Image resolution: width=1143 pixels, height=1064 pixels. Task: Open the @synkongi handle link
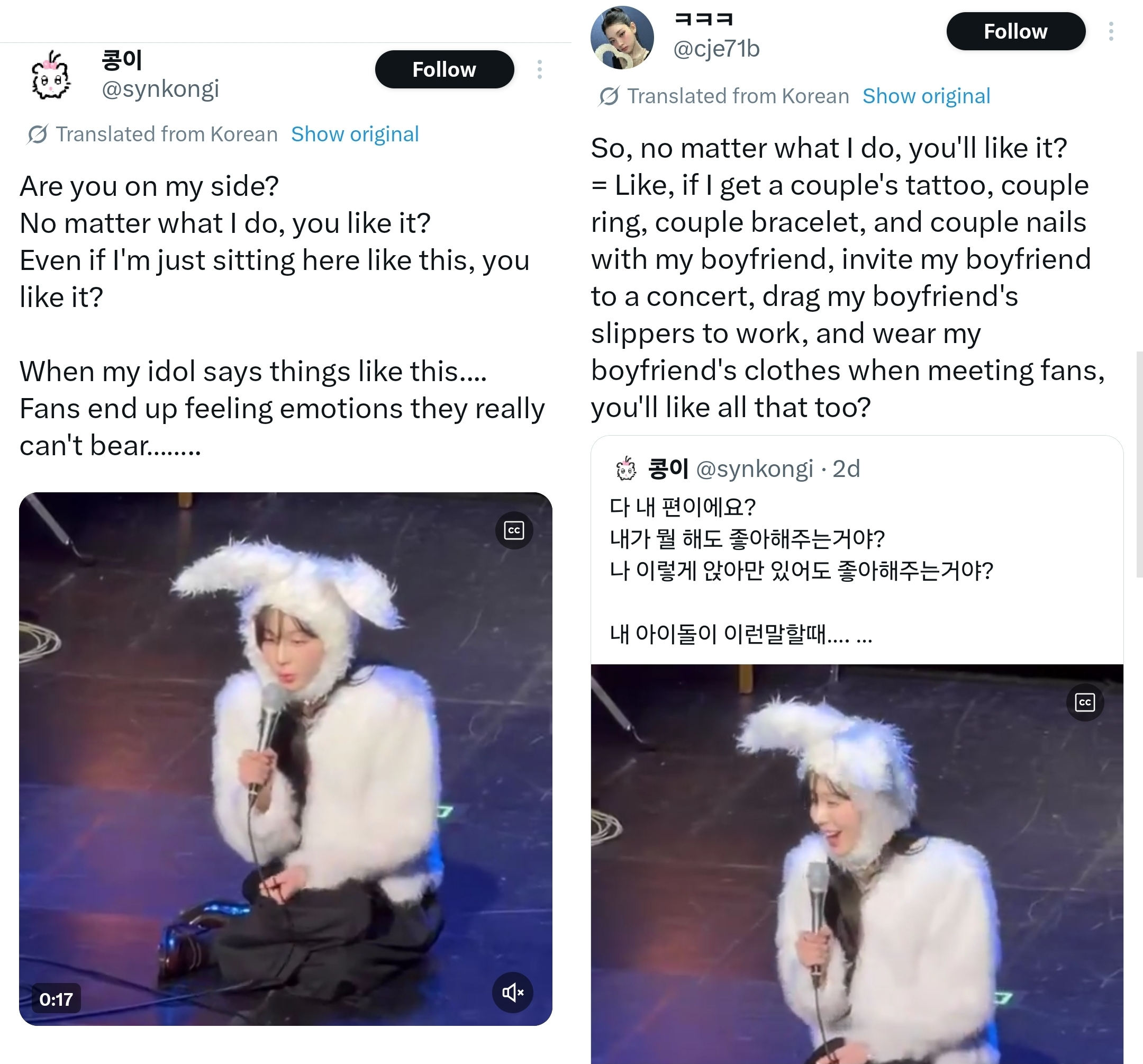coord(160,88)
